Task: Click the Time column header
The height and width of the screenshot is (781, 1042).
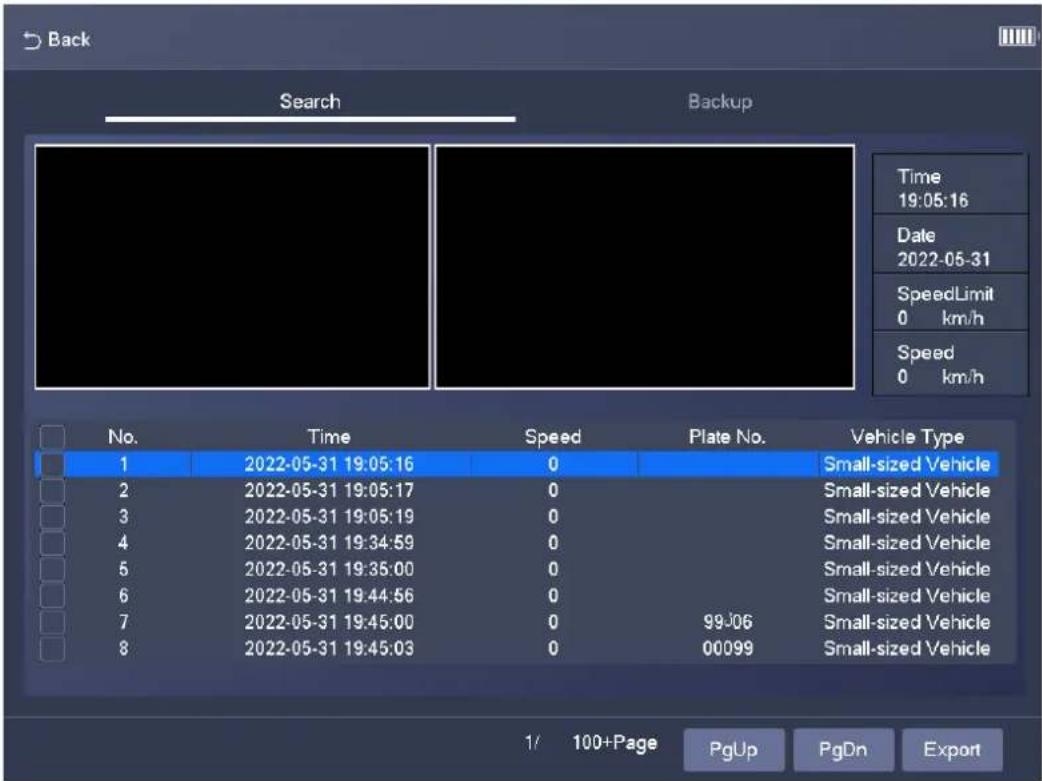Action: (x=329, y=437)
